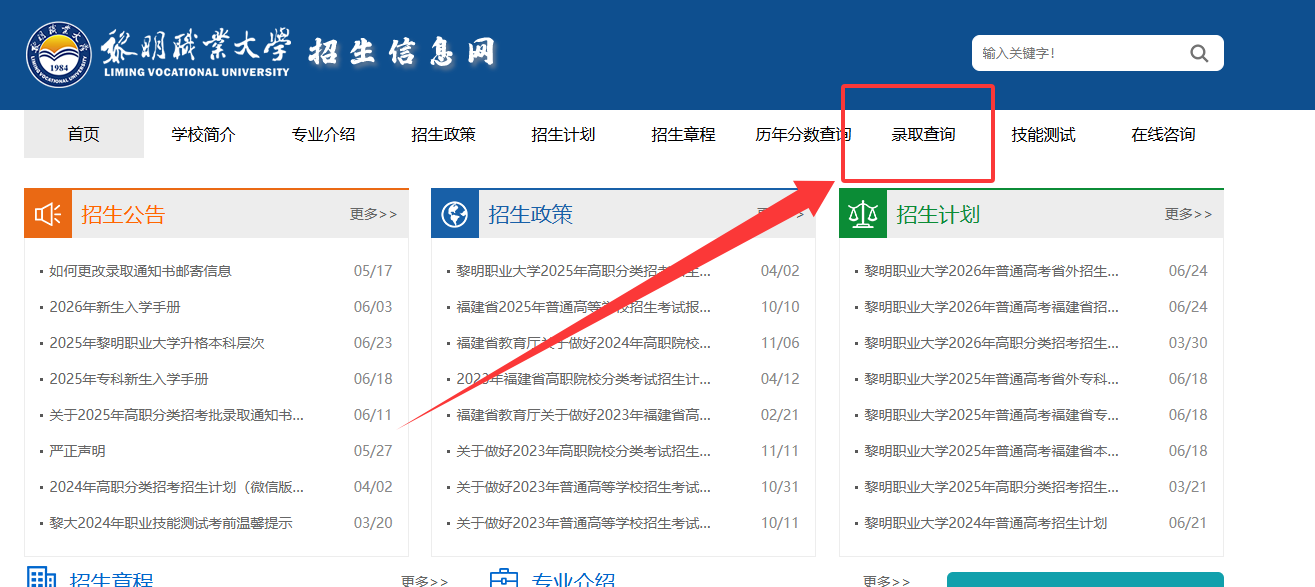Screen dimensions: 1315x587
Task: Go to 学校简介 in navigation
Action: 203,134
